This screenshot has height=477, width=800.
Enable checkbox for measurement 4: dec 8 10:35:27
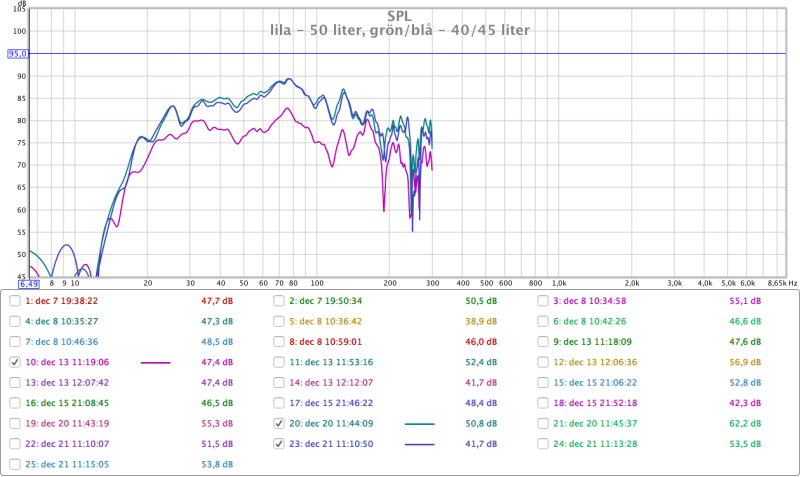click(15, 321)
